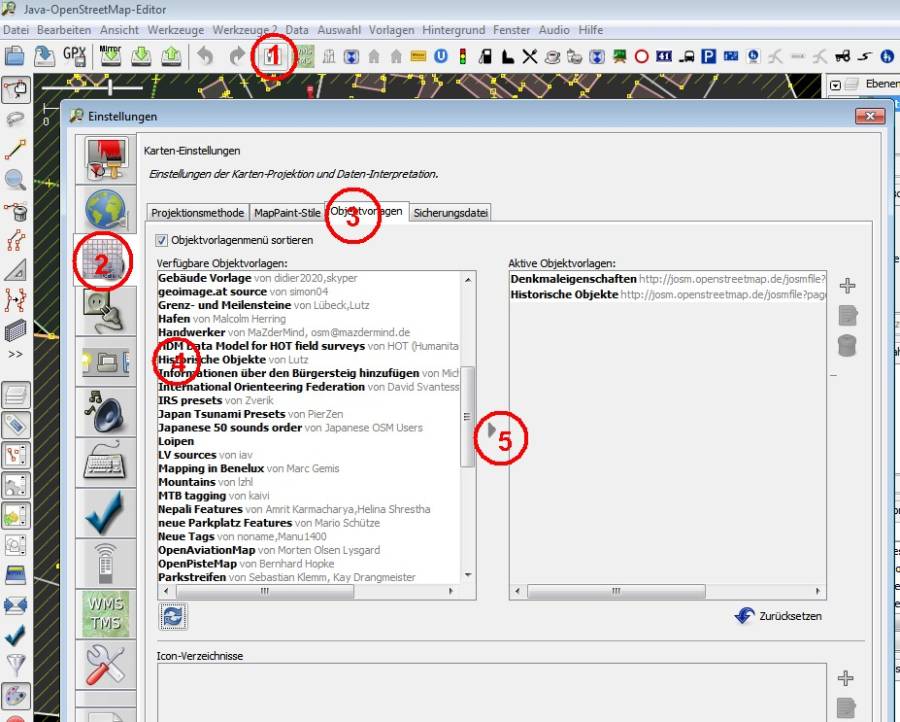The width and height of the screenshot is (900, 722).
Task: Toggle 'Objektvorlagenmenü sortieren' checkbox
Action: (162, 240)
